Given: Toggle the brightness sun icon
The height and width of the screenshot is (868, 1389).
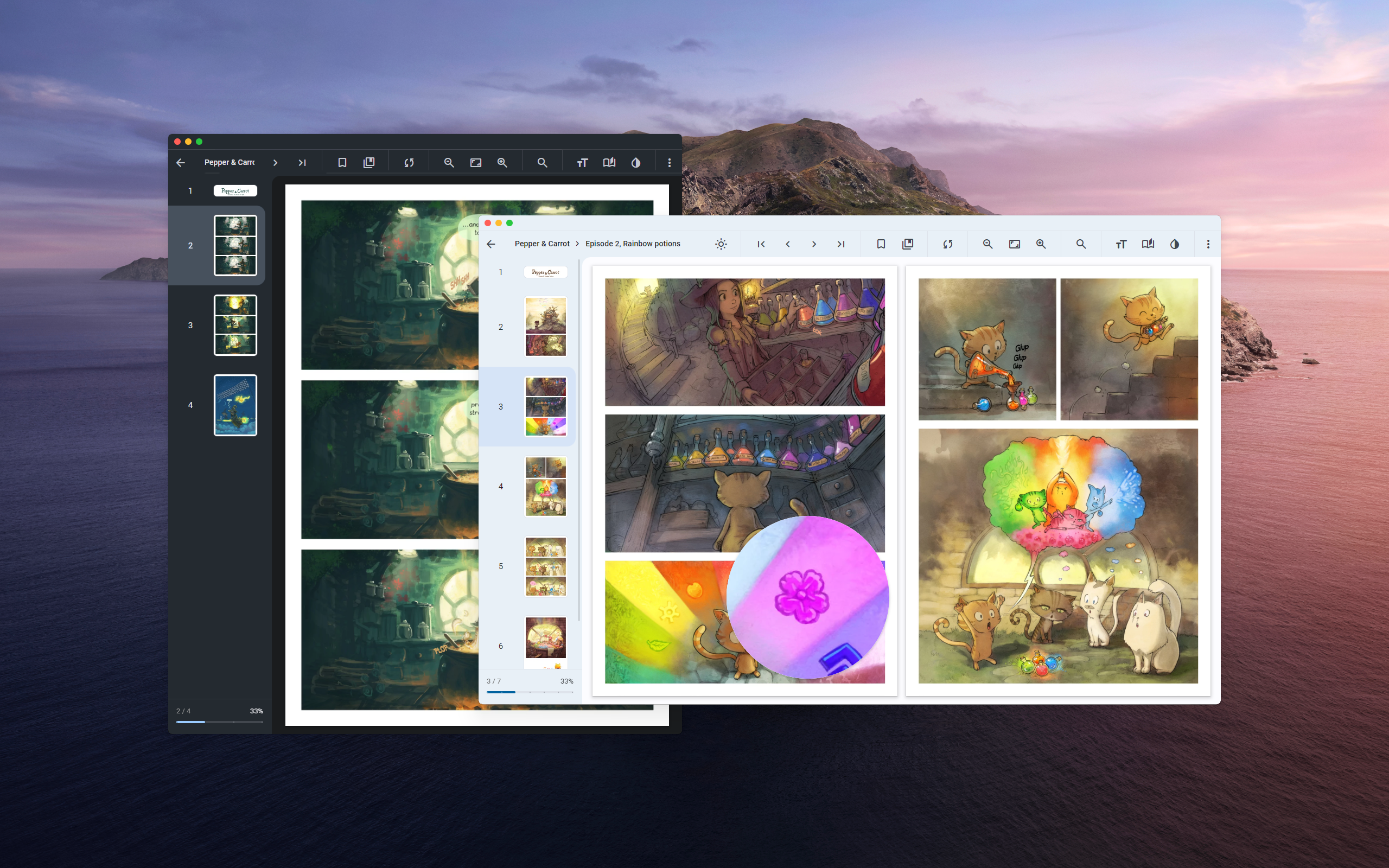Looking at the screenshot, I should (x=721, y=244).
